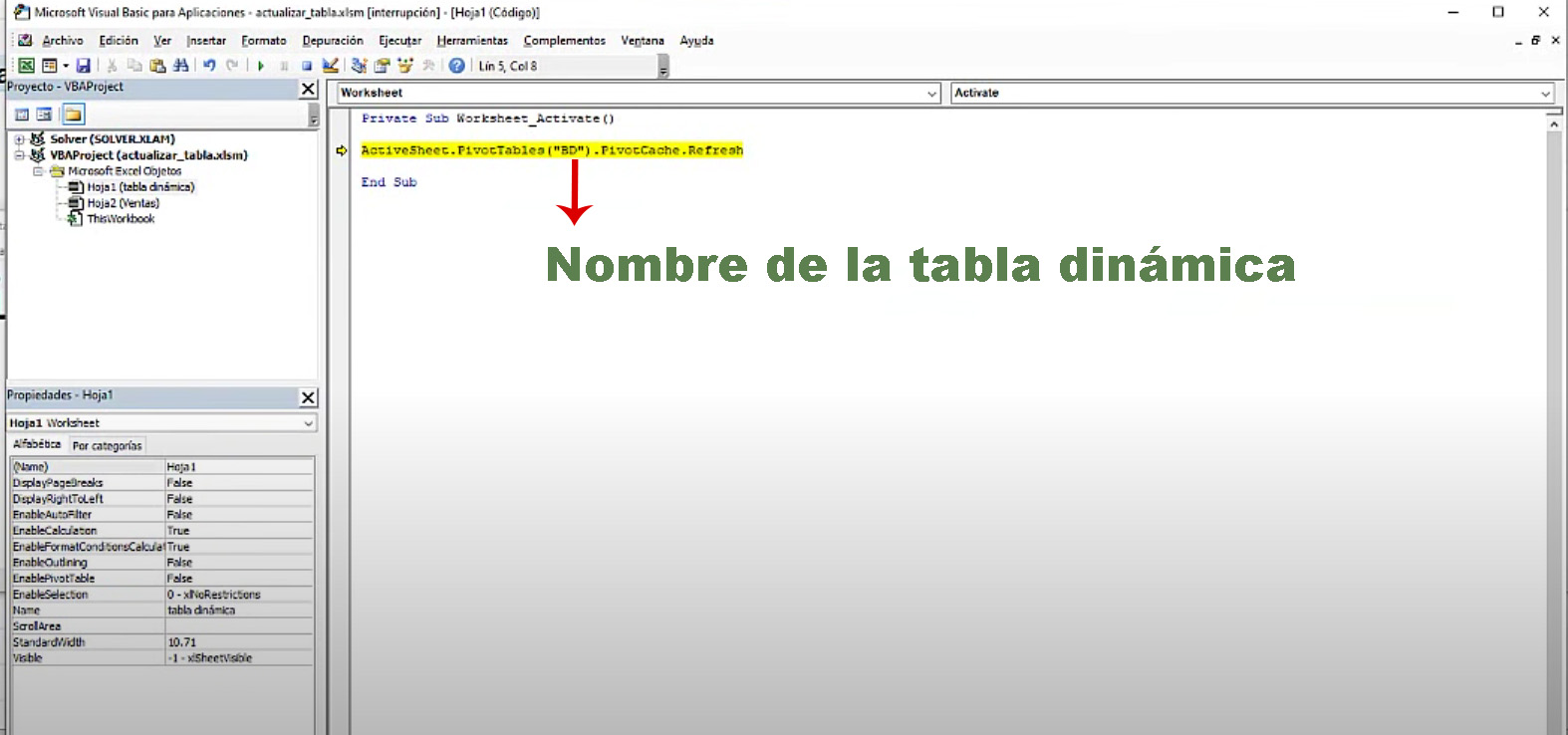
Task: Run the macro with the play icon
Action: [261, 66]
